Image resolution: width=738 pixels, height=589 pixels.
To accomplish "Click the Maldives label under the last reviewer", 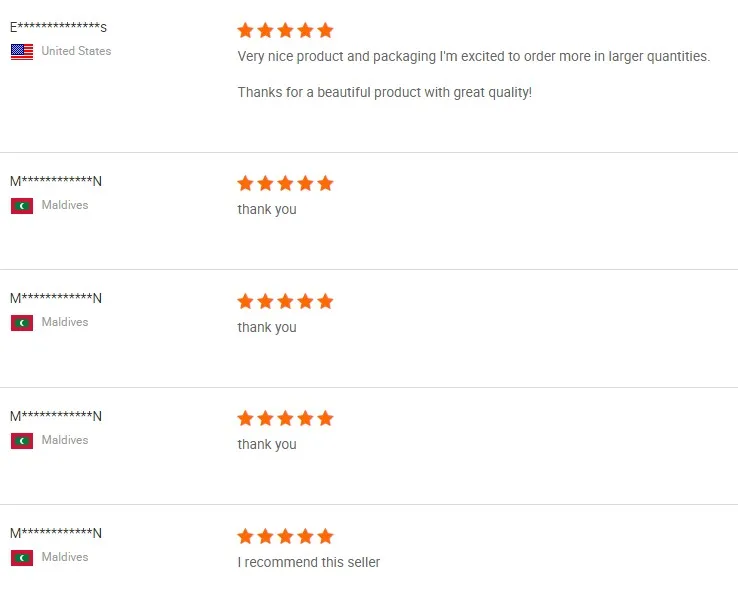I will (x=65, y=558).
